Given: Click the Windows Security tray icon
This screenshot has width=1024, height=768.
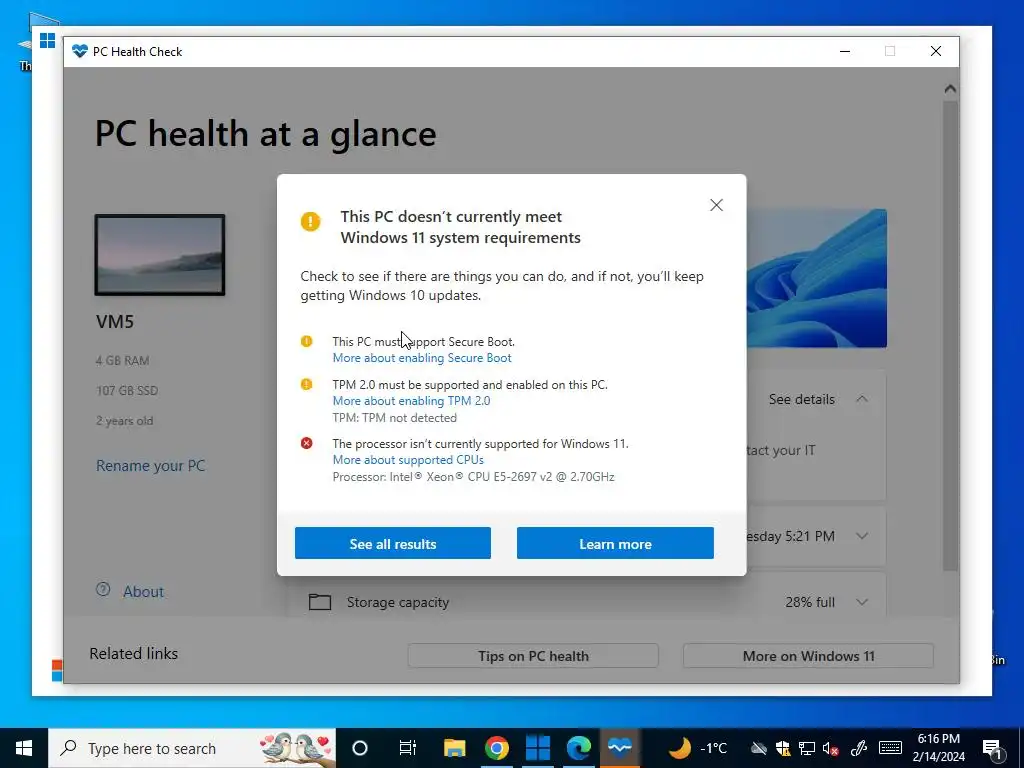Looking at the screenshot, I should click(x=782, y=748).
